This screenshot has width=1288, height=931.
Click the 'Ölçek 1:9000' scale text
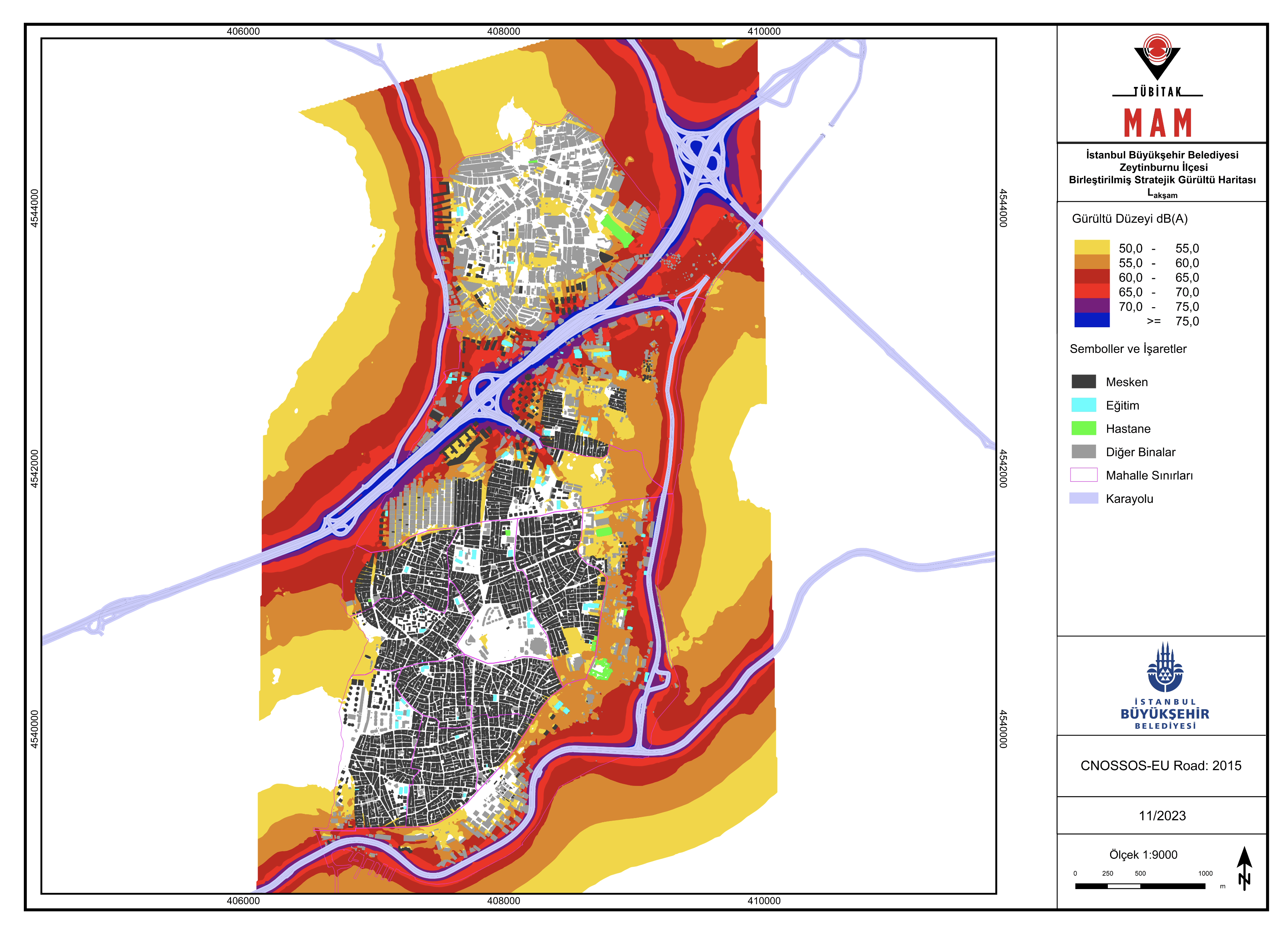click(1143, 854)
